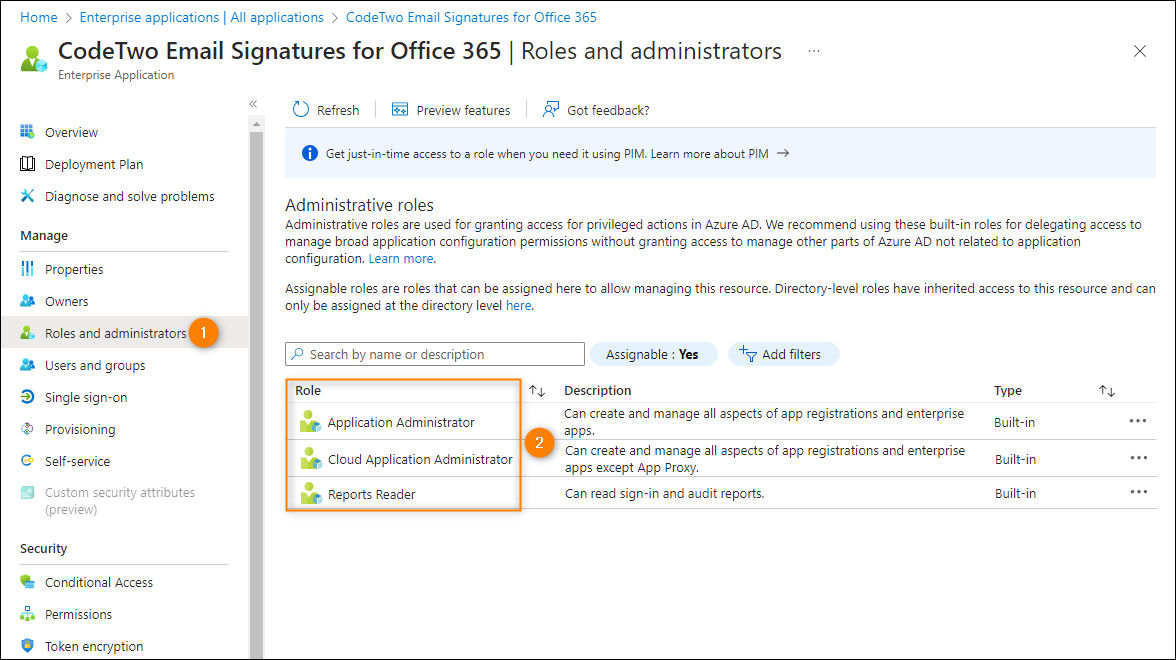Click the arrow after Learn more about PIM
1176x660 pixels.
point(782,153)
